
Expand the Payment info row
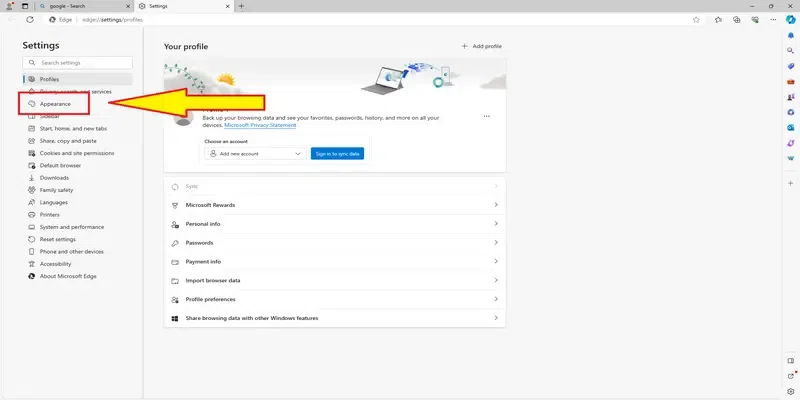pyautogui.click(x=335, y=262)
